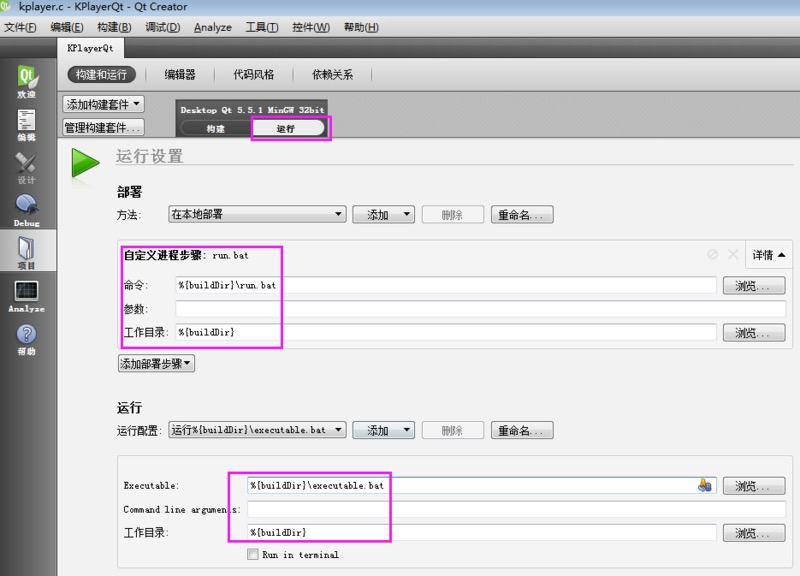Open the 编辑(E) menu
This screenshot has height=576, width=800.
pos(67,28)
